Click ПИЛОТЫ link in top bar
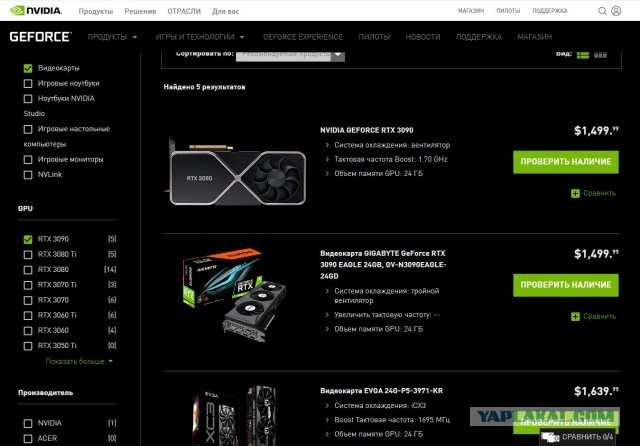 tap(508, 11)
